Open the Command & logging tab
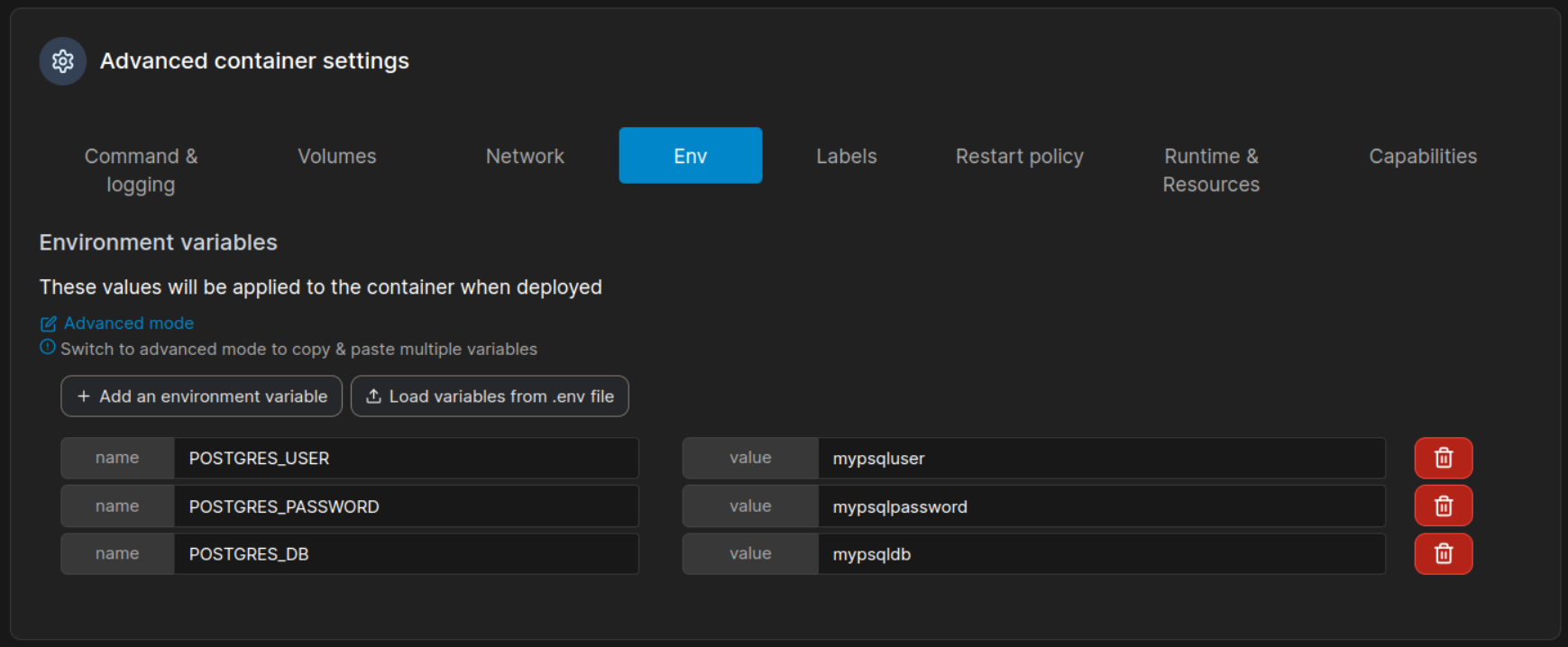This screenshot has width=1568, height=647. point(141,169)
